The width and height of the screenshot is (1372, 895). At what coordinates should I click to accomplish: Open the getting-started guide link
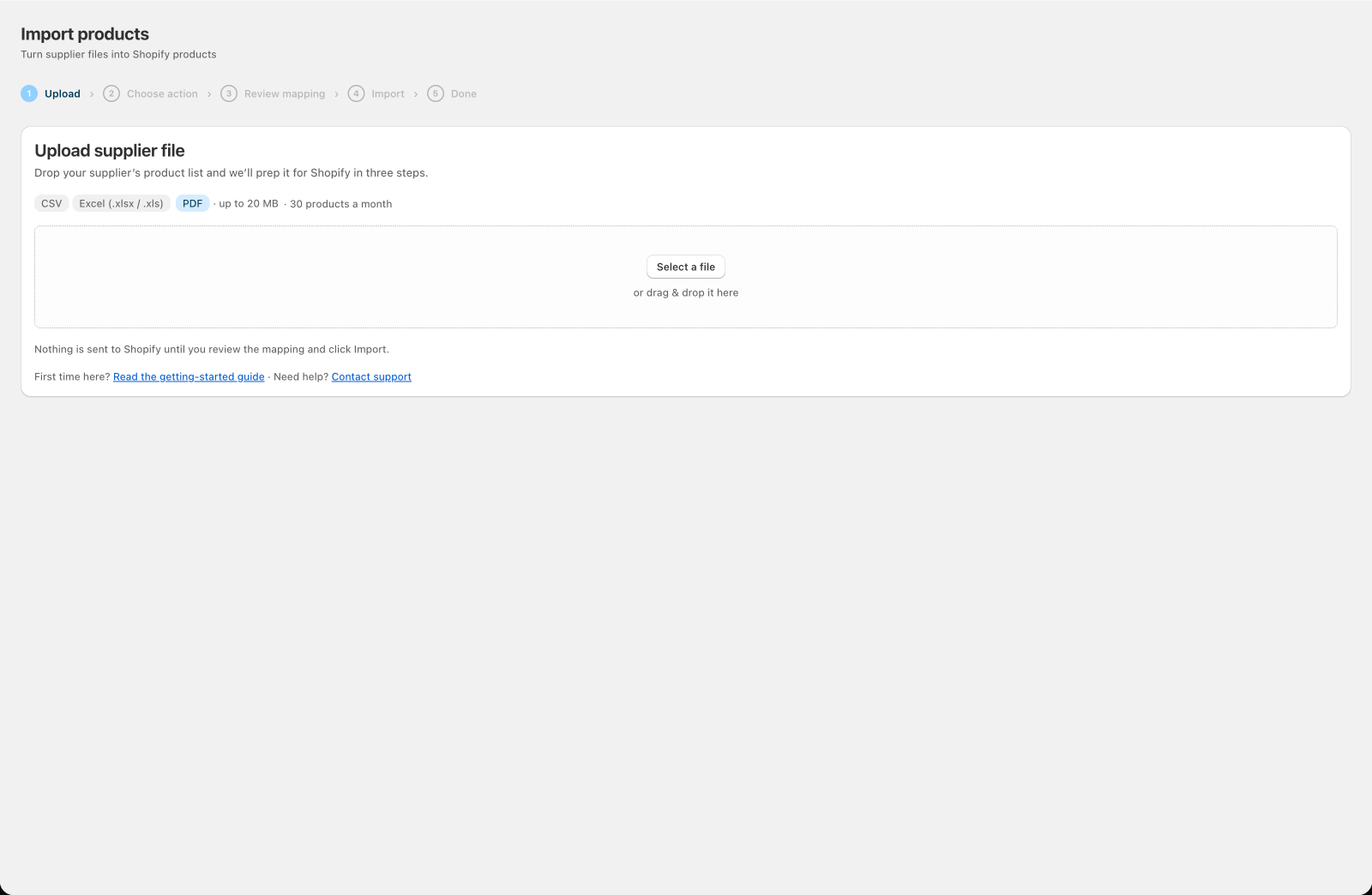pyautogui.click(x=189, y=377)
